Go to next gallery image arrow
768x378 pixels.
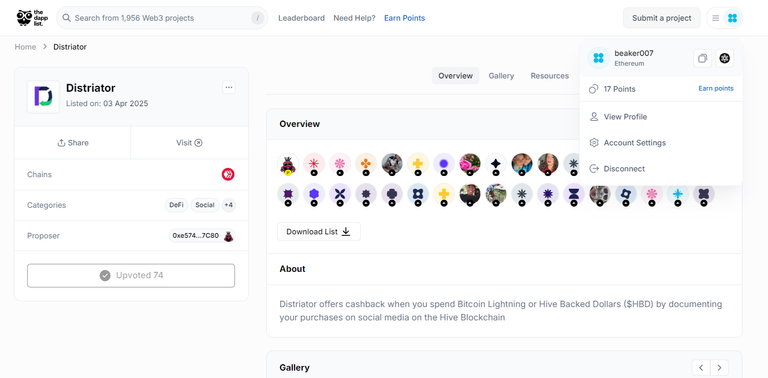pyautogui.click(x=719, y=368)
